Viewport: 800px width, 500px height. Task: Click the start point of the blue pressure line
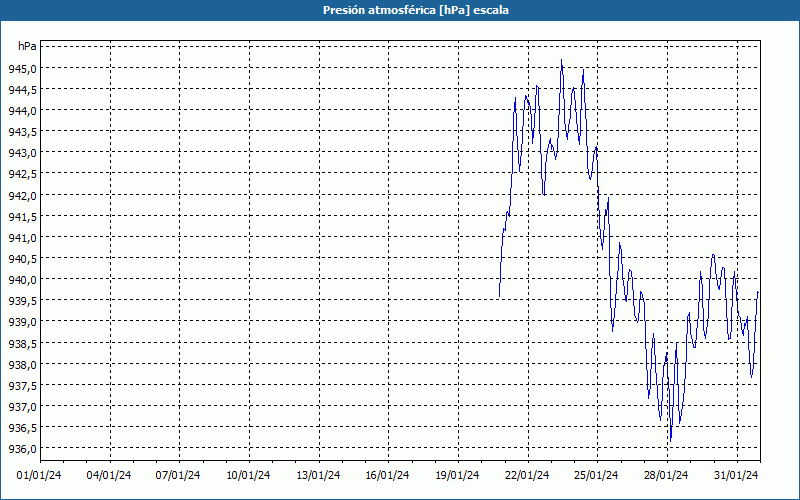499,297
